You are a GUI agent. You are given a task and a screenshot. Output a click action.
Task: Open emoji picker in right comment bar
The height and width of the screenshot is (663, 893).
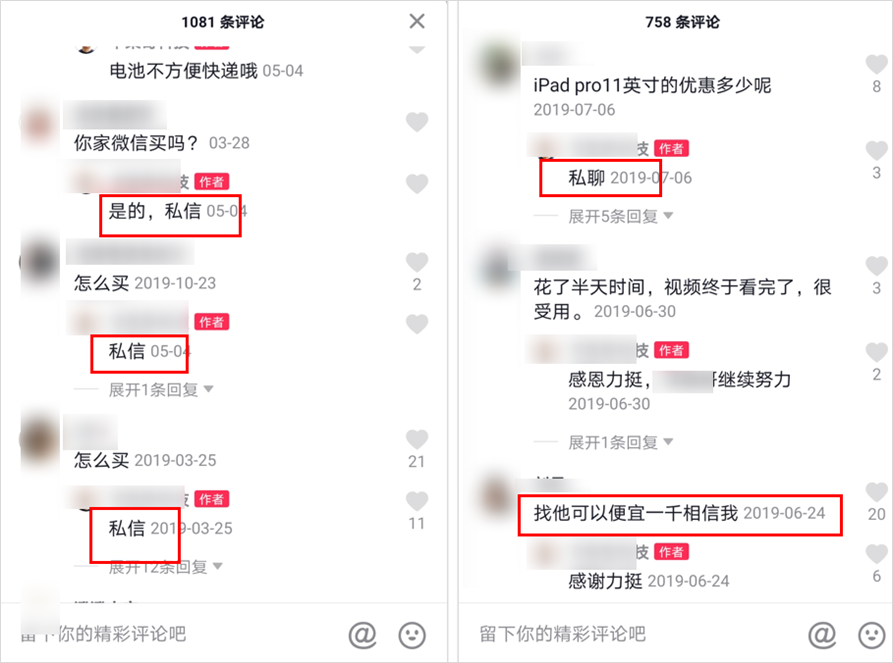(872, 635)
